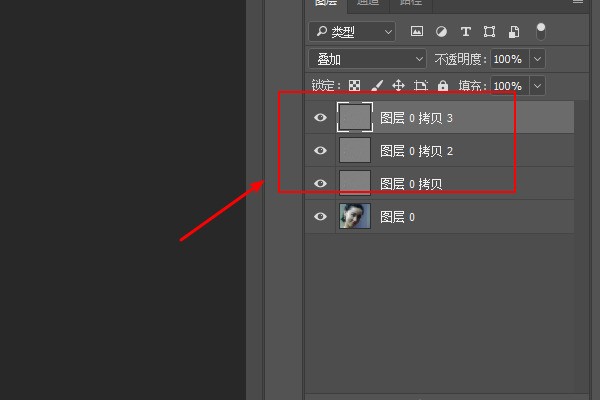Click the lock position move icon

[398, 86]
